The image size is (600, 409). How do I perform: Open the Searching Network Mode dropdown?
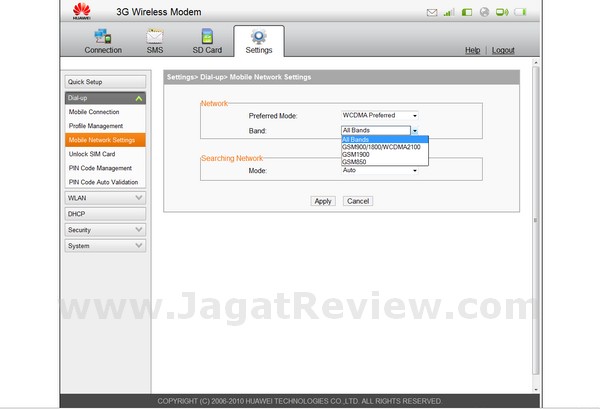[380, 171]
